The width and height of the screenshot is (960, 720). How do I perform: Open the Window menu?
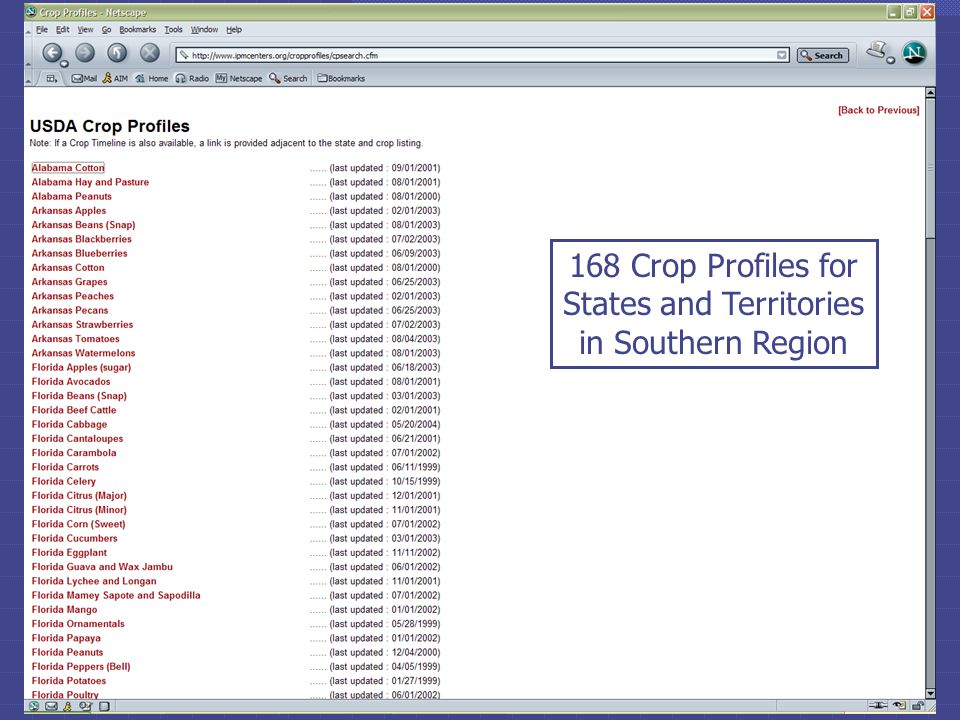[x=204, y=29]
